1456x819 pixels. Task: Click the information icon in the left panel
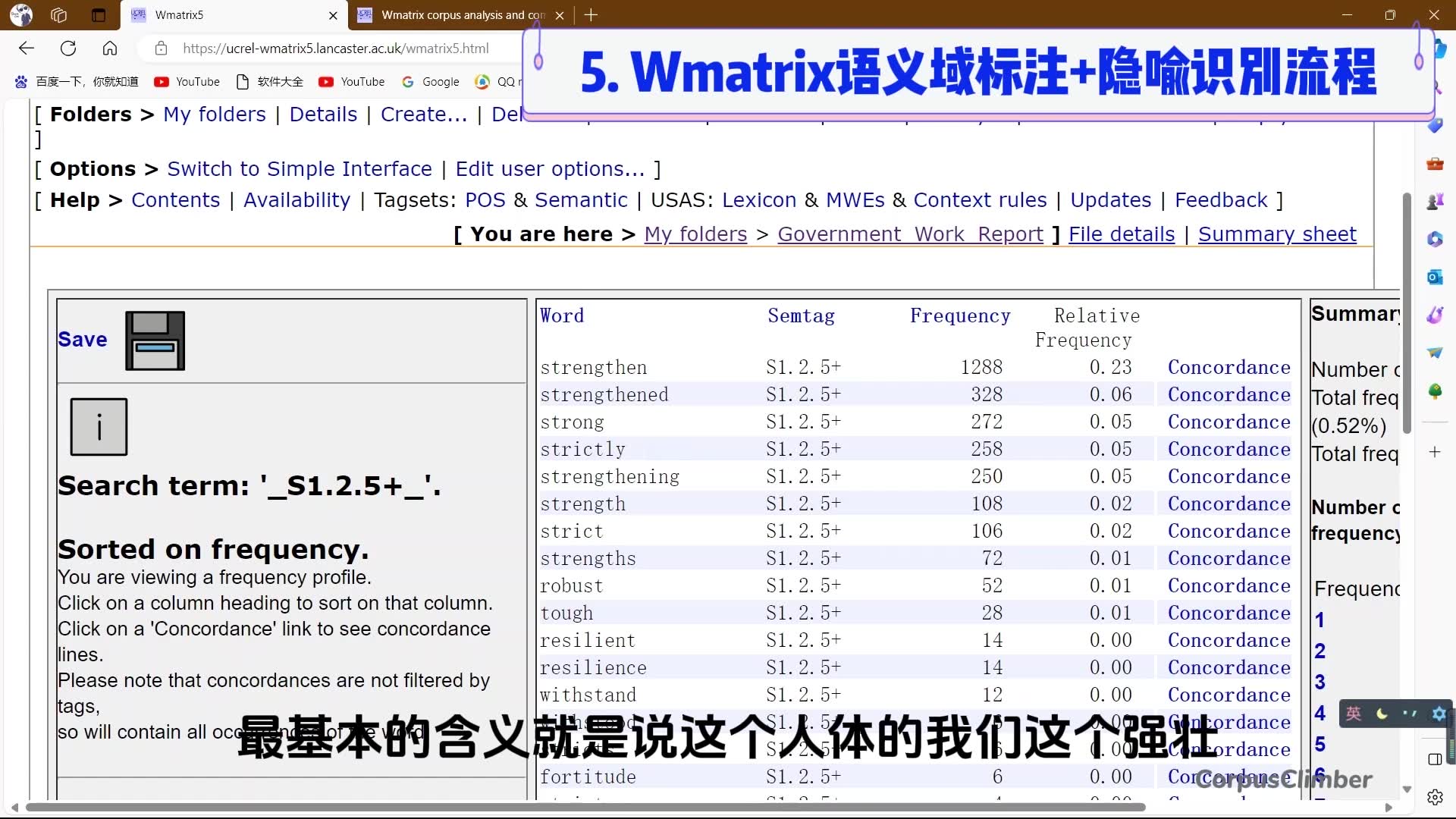click(99, 426)
